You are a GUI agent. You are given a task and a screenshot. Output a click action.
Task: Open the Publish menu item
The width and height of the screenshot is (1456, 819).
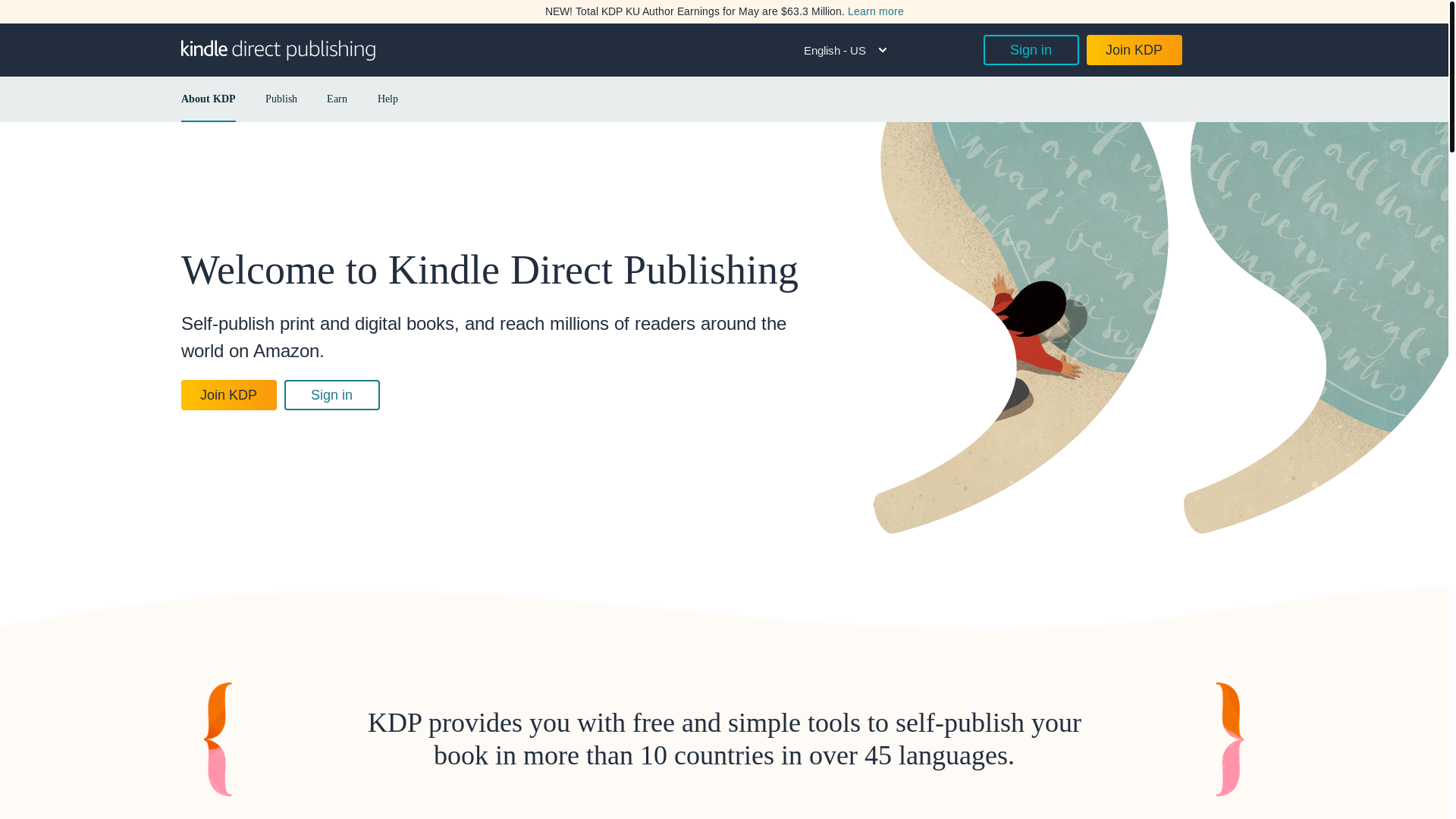pos(281,99)
